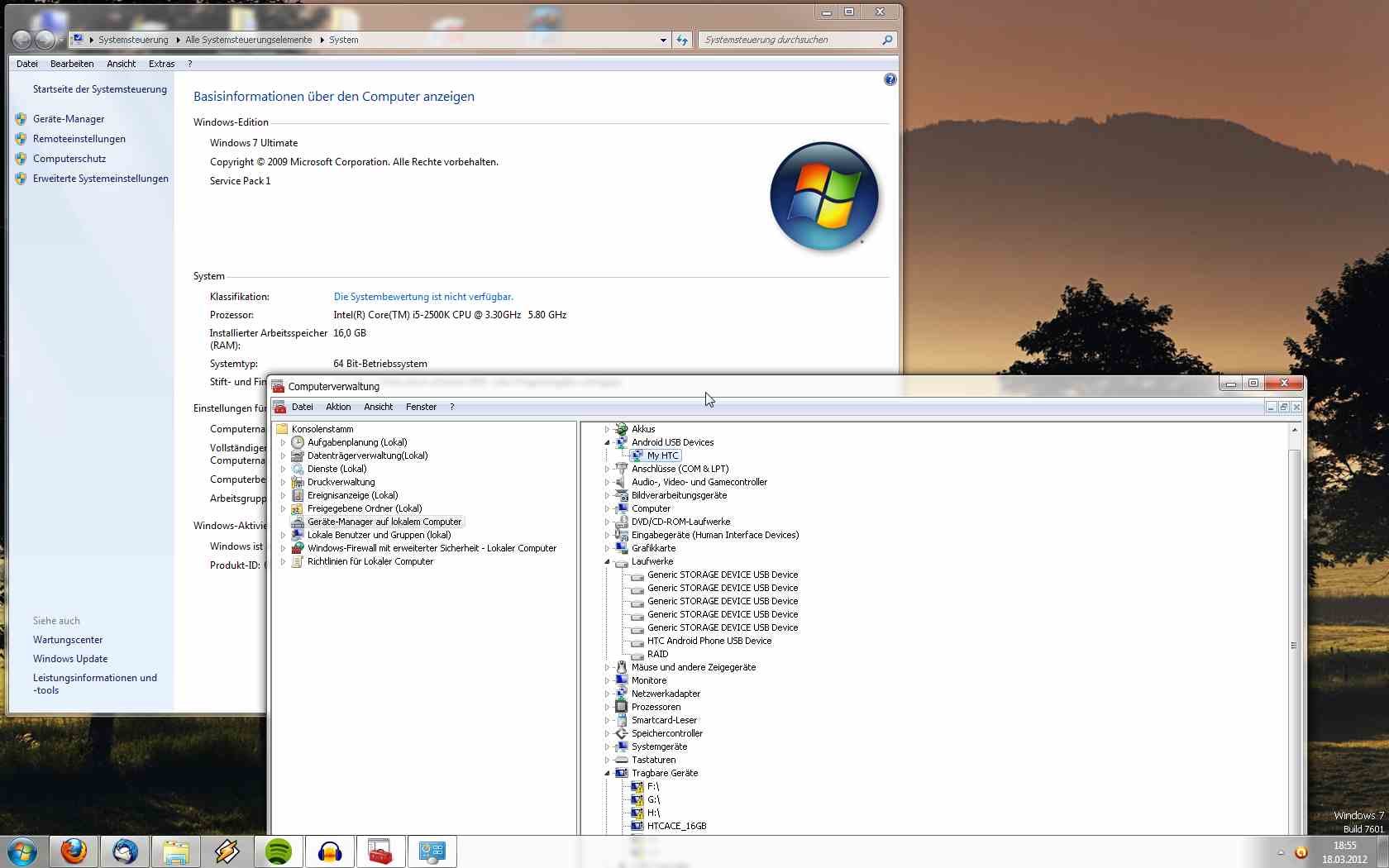Select F:\ portable device
This screenshot has height=868, width=1389.
pyautogui.click(x=653, y=786)
